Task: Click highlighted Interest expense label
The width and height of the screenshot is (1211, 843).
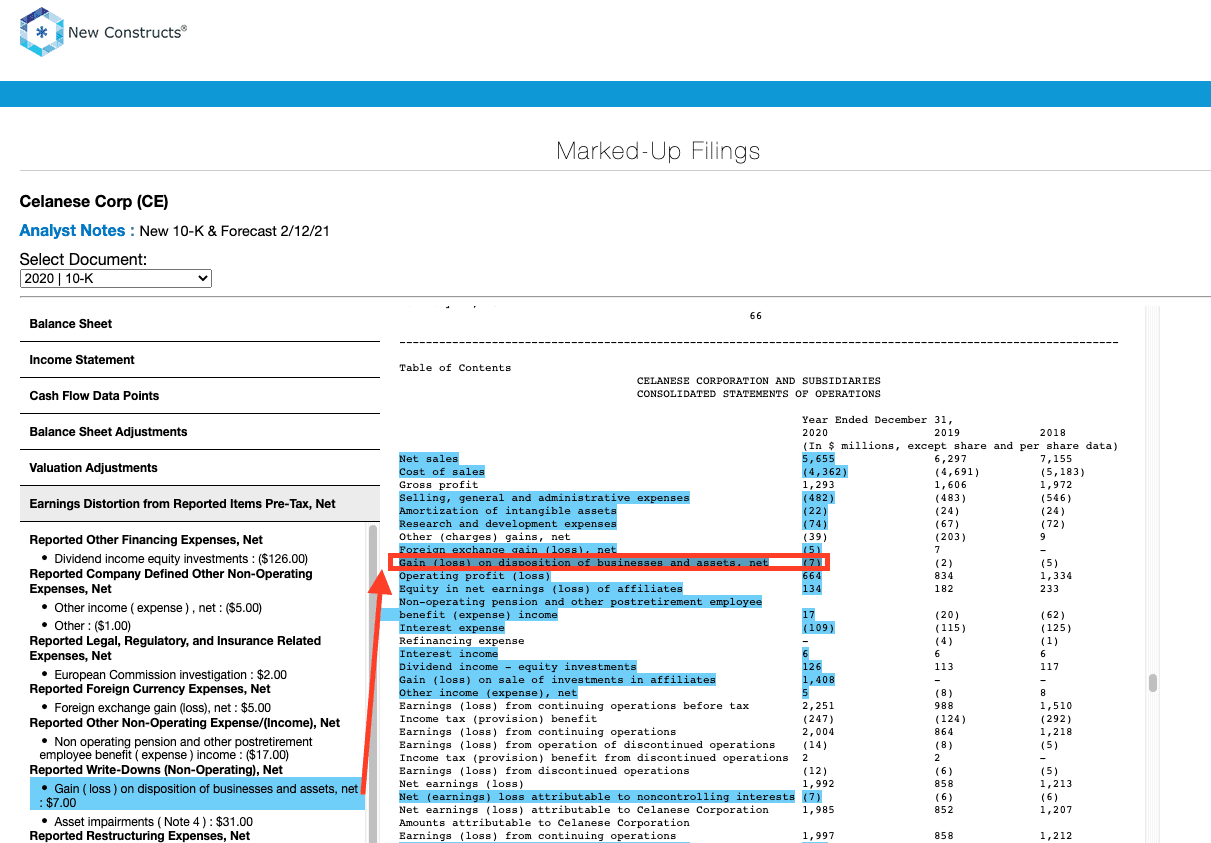Action: click(452, 628)
